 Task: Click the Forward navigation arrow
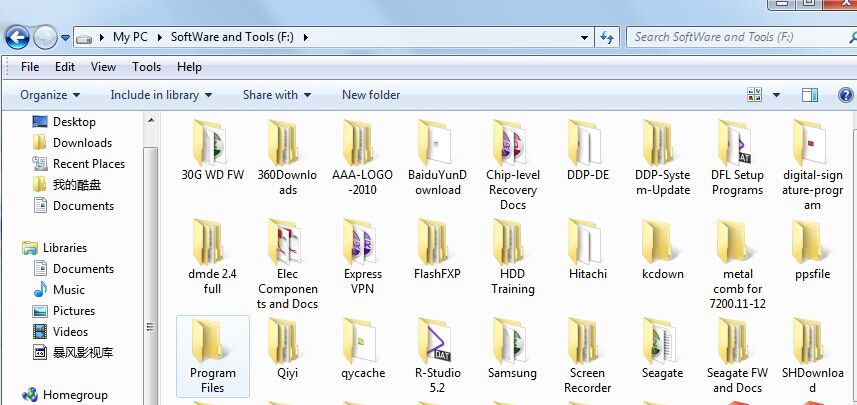(x=45, y=38)
